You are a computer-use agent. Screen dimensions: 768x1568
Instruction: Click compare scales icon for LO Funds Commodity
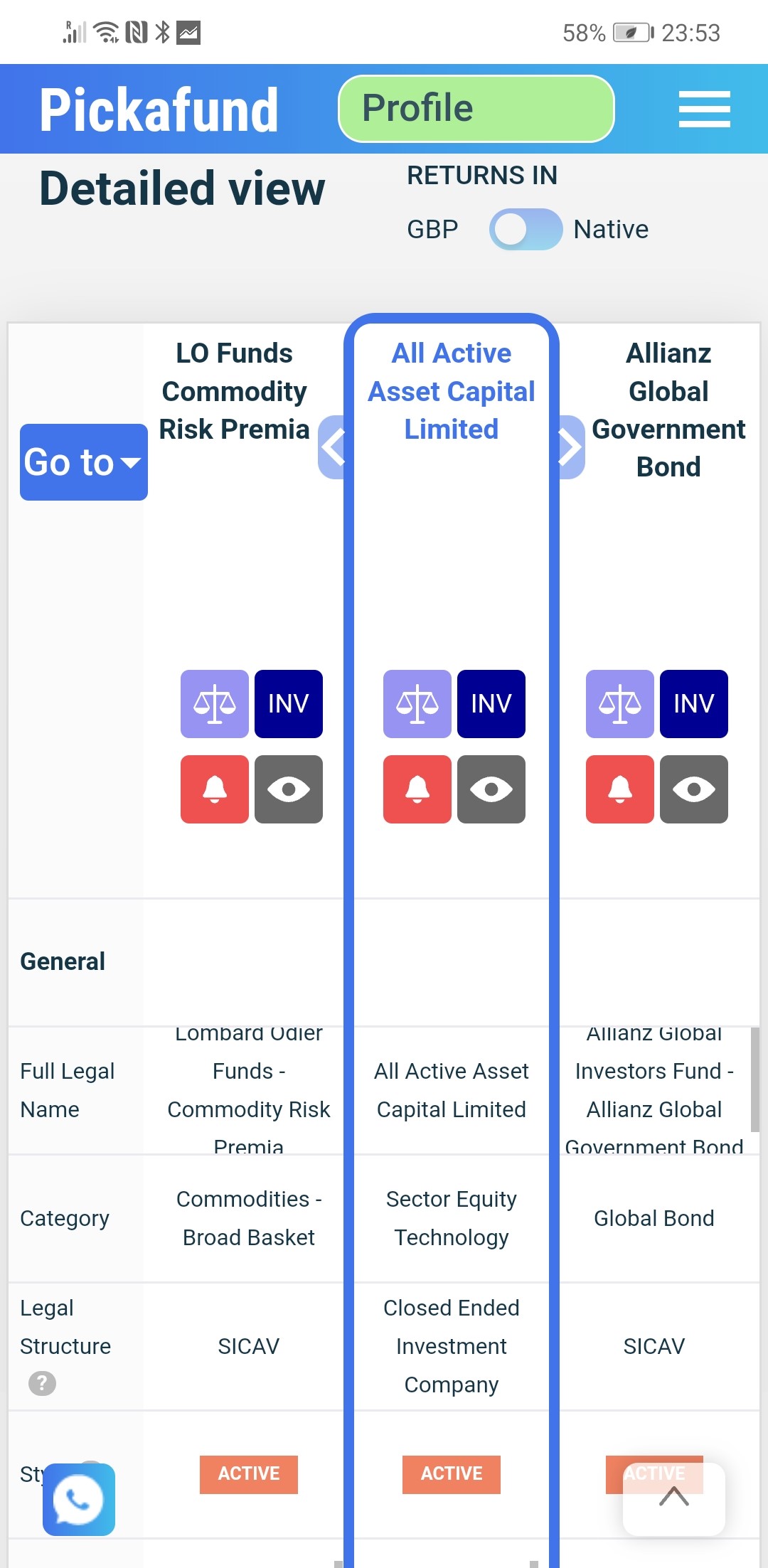(x=214, y=704)
